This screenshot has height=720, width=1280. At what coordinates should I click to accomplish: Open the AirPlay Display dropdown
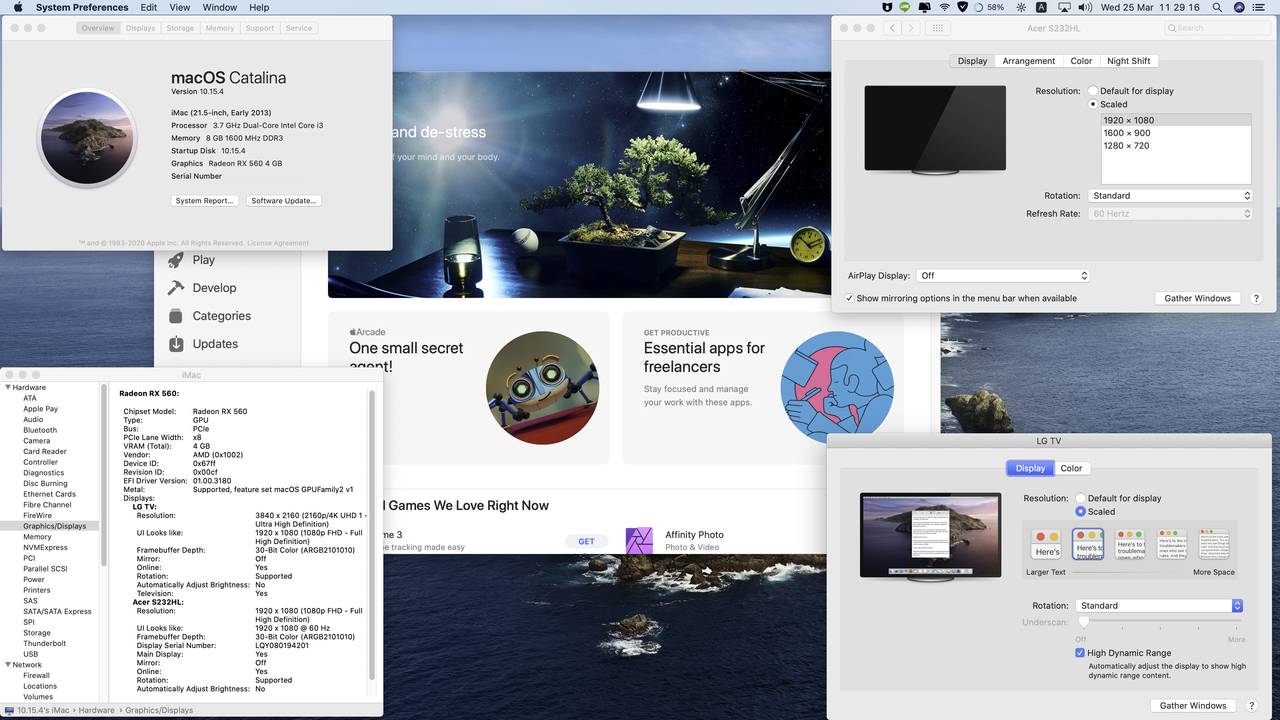tap(1003, 276)
